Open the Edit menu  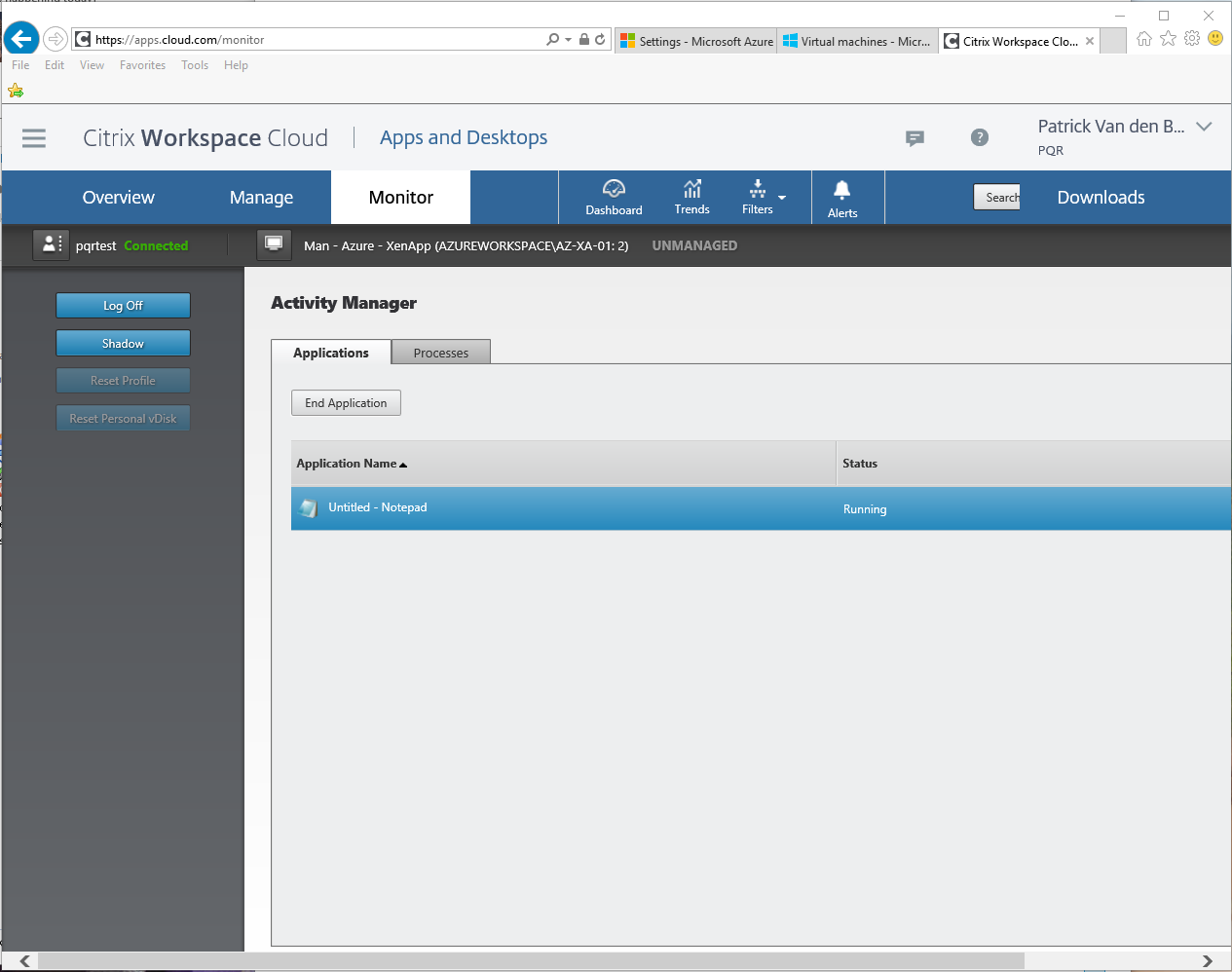(x=55, y=65)
